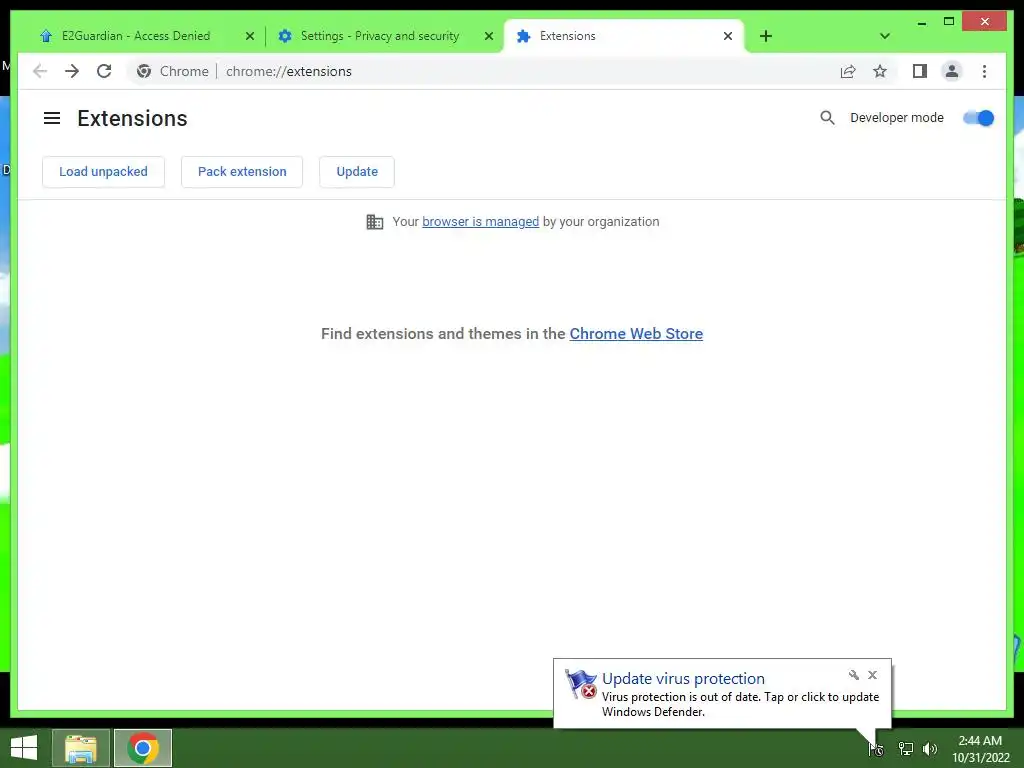
Task: Click the managed organization building icon
Action: (x=375, y=222)
